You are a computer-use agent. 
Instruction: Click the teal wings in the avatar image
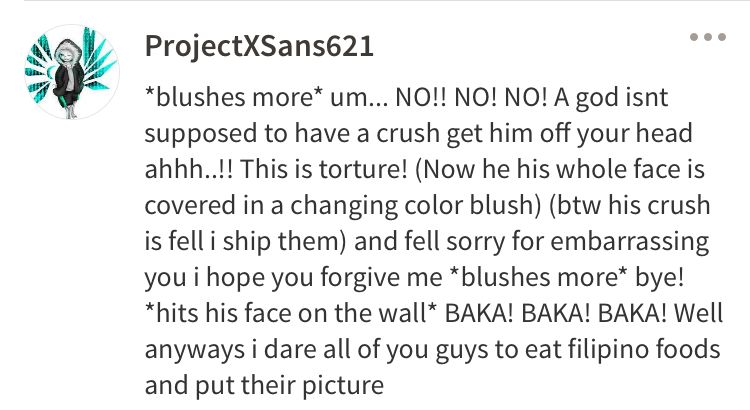(98, 60)
